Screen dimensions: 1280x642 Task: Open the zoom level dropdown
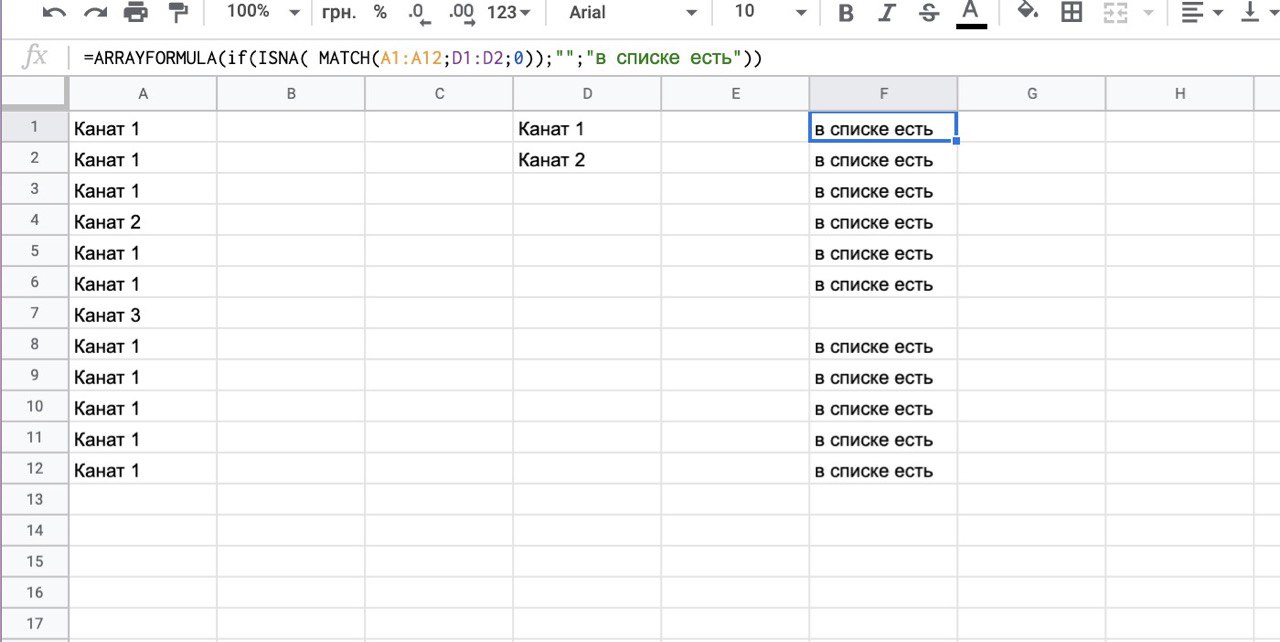[263, 13]
